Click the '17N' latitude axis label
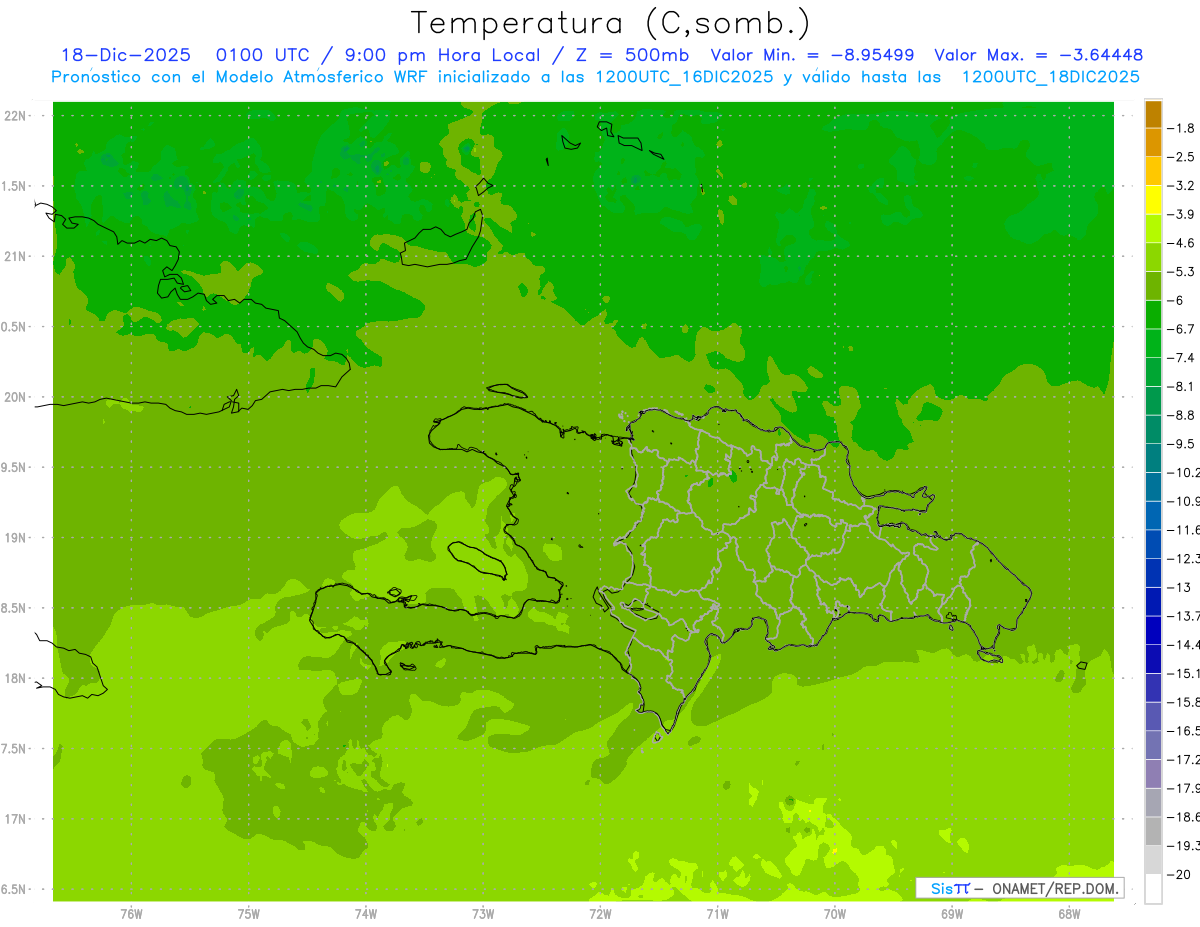The width and height of the screenshot is (1200, 927). (x=15, y=819)
